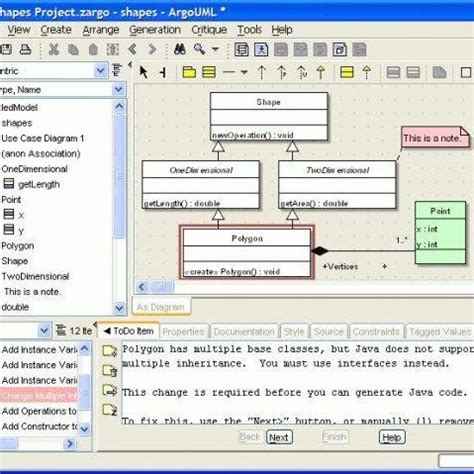474x474 pixels.
Task: Choose the Select arrow tool
Action: pos(144,72)
